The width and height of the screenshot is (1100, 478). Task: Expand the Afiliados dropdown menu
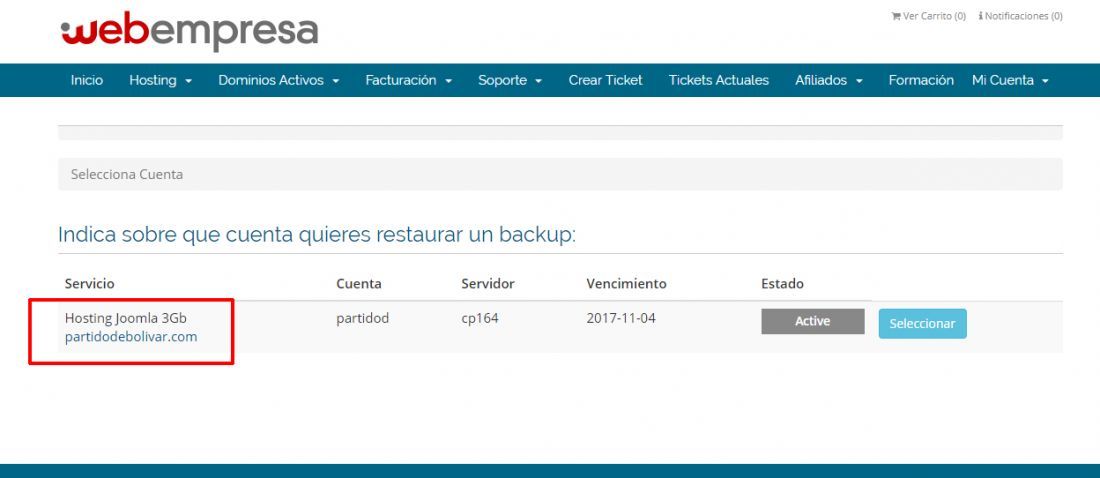click(829, 80)
